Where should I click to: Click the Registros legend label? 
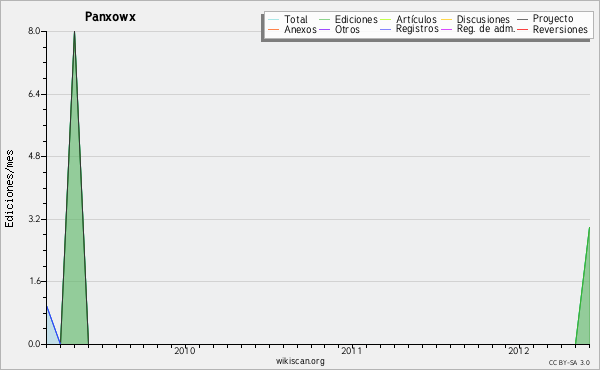coord(417,29)
